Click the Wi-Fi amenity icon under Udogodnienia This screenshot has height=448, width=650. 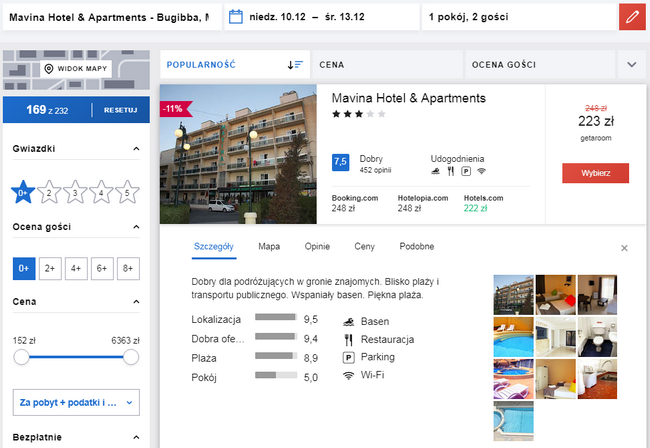(x=481, y=171)
